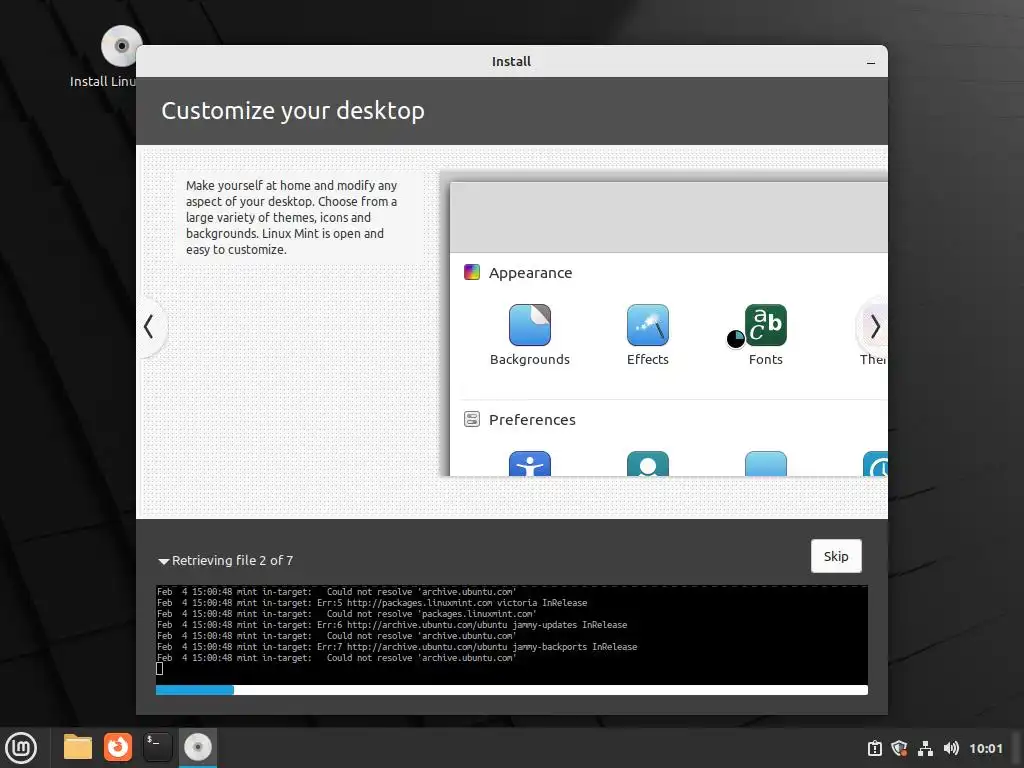Go to the previous slideshow slide
The image size is (1024, 768).
tap(149, 327)
